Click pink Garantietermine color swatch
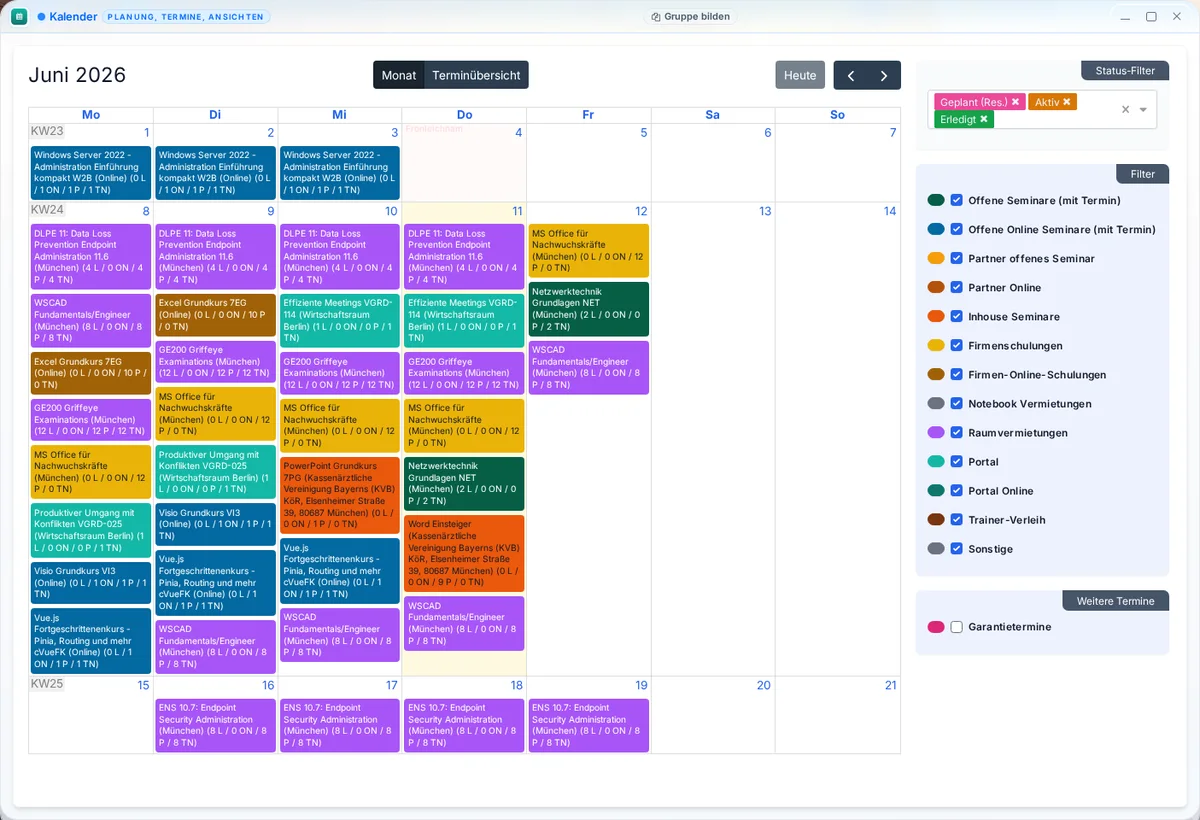The image size is (1200, 820). click(x=936, y=627)
